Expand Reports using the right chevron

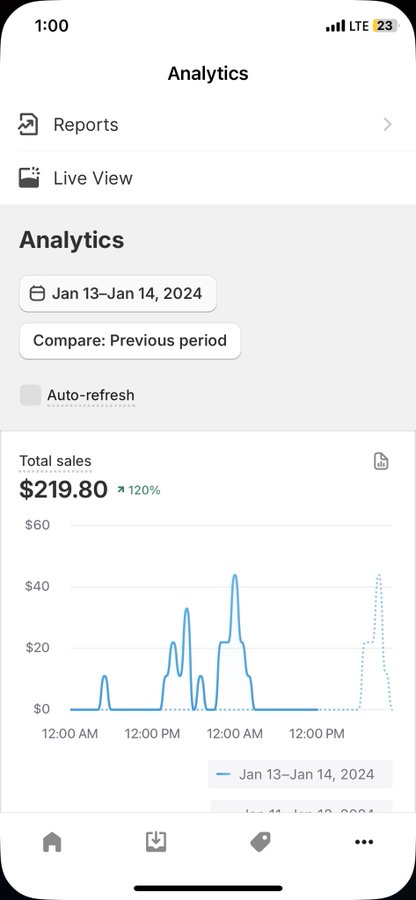coord(388,125)
